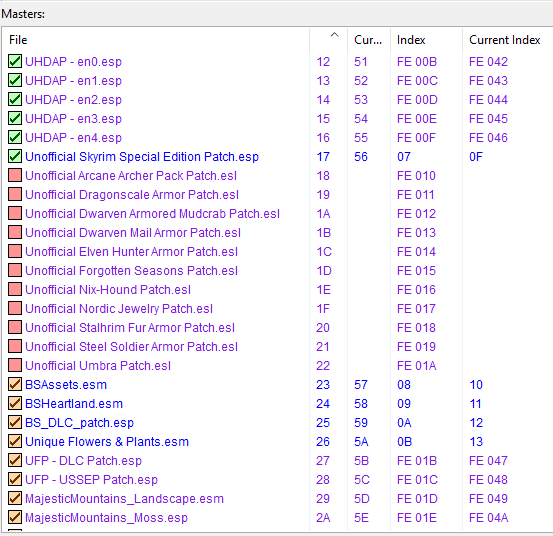Click the FE 042 current index cell

488,62
